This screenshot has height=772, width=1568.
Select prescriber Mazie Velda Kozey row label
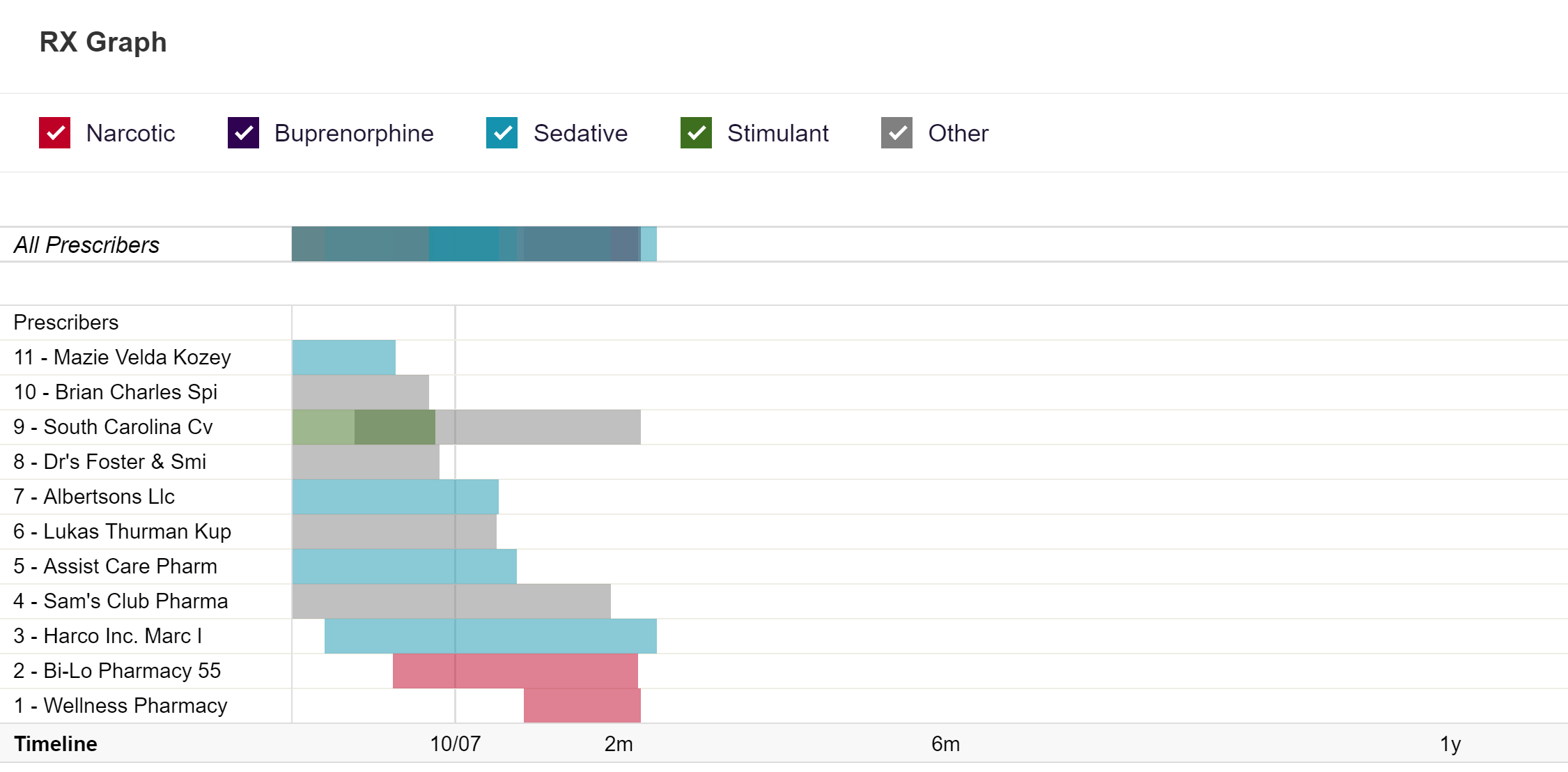pyautogui.click(x=122, y=357)
